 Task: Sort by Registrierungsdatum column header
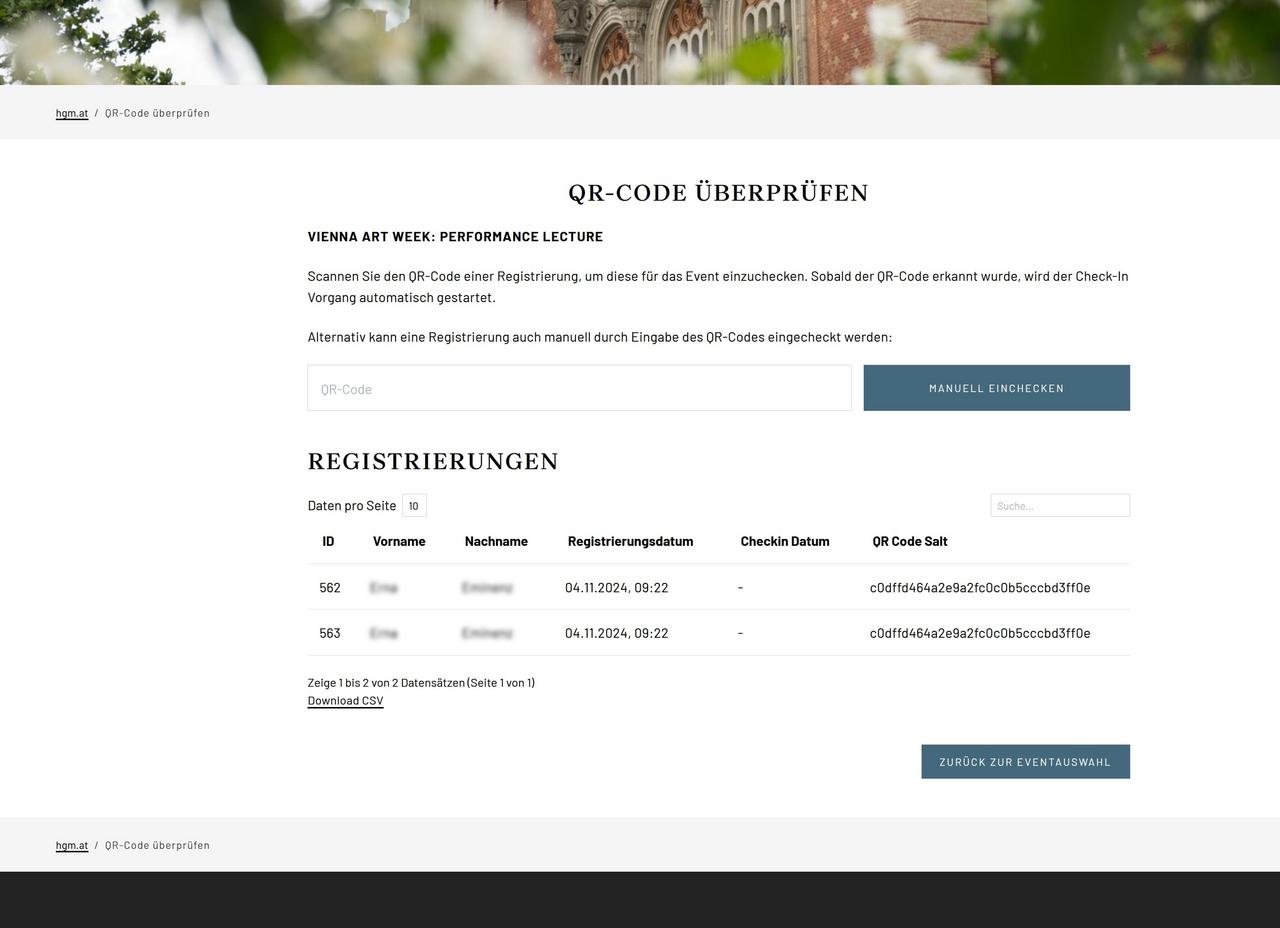629,541
